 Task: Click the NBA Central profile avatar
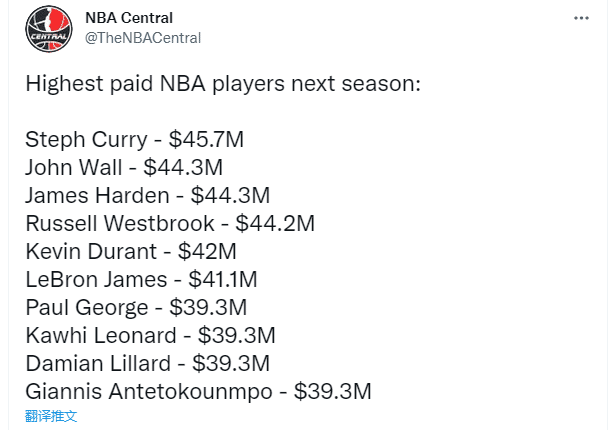point(49,27)
